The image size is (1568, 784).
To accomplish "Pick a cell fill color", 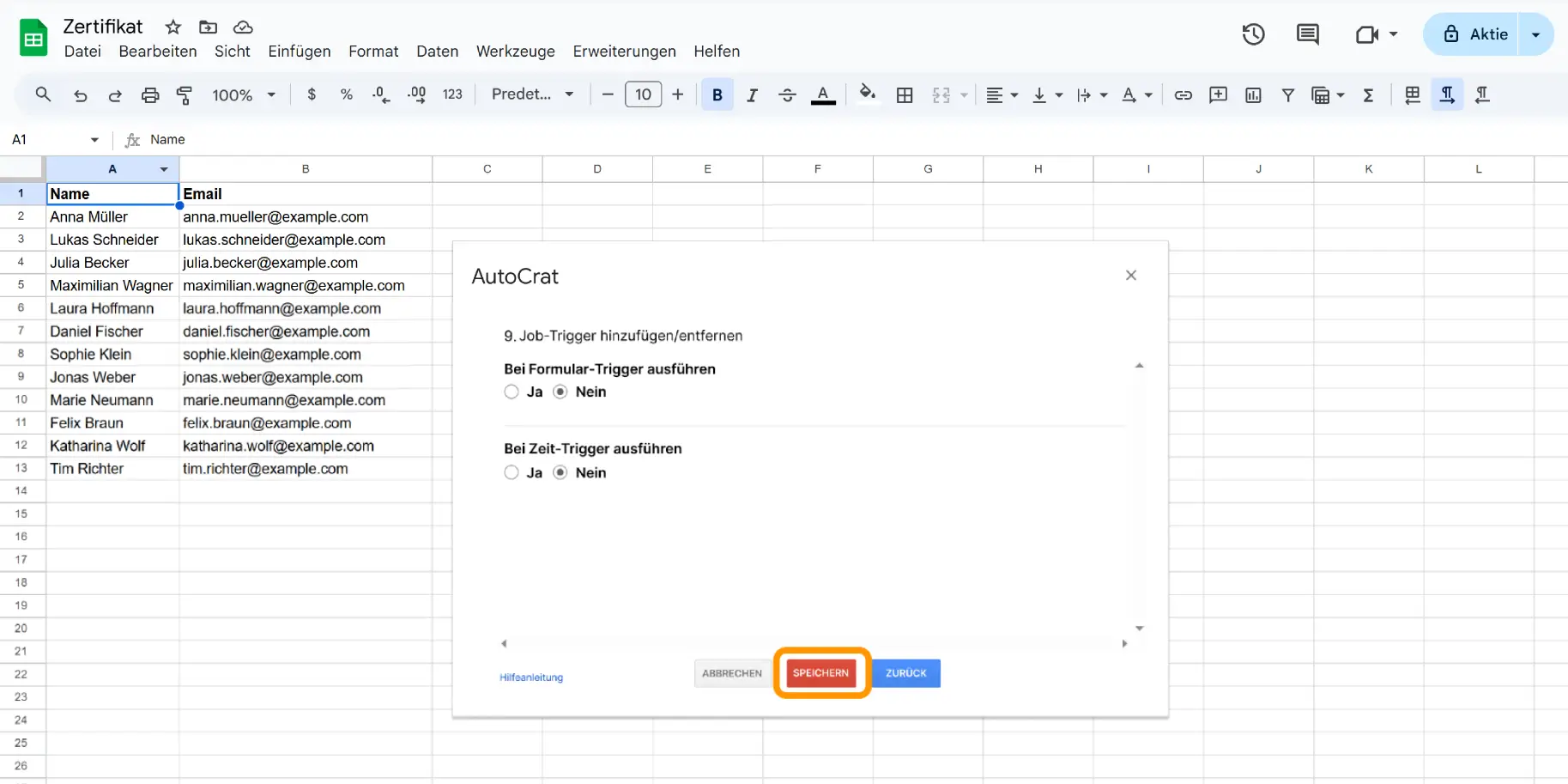I will pos(868,93).
